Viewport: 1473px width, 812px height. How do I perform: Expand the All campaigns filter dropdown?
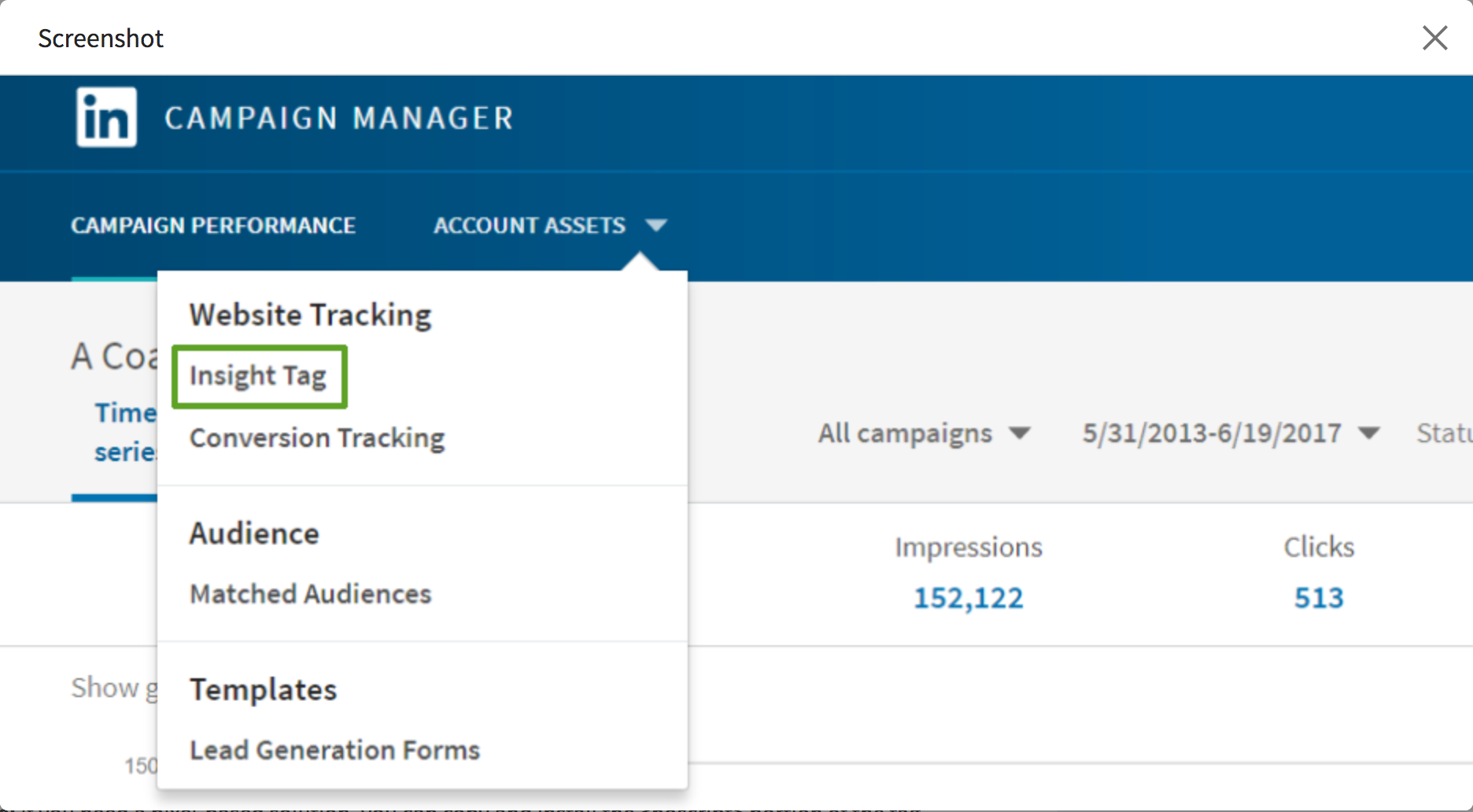pyautogui.click(x=925, y=433)
